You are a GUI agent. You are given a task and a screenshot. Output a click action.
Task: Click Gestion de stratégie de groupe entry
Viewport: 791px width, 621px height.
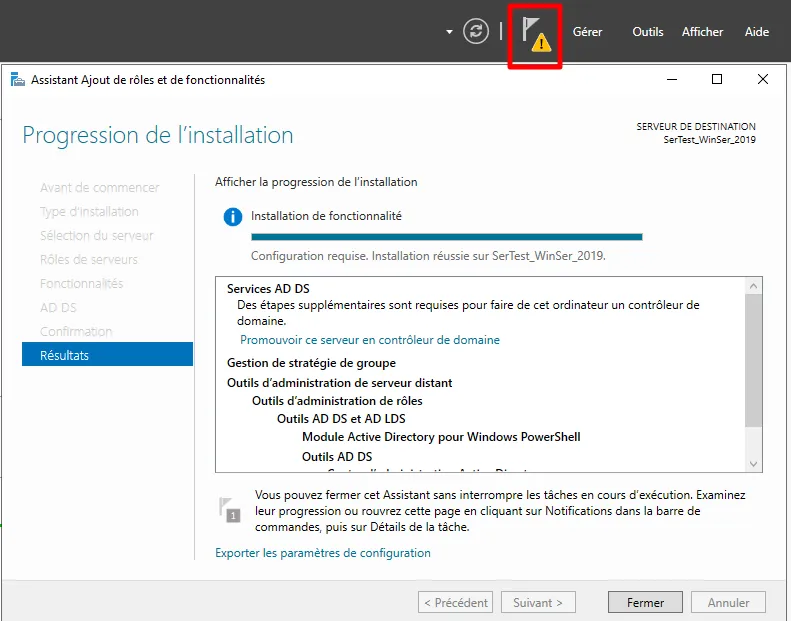pos(311,363)
